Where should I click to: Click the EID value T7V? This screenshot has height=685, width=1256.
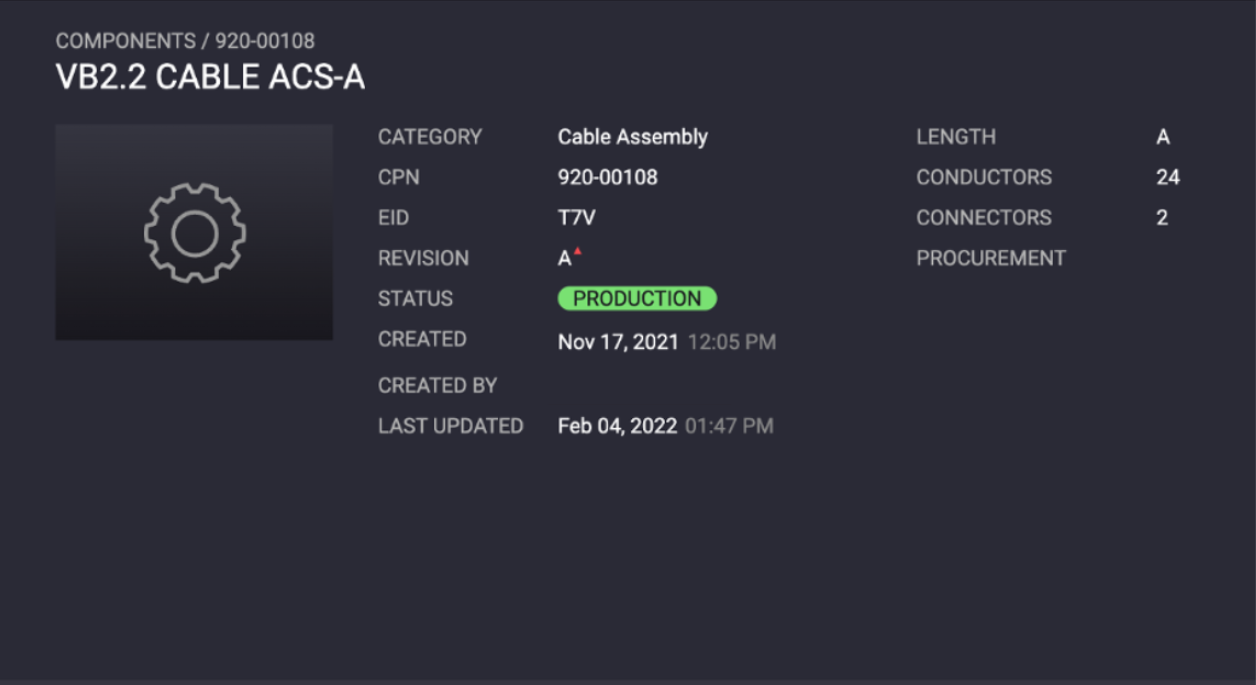[x=576, y=218]
